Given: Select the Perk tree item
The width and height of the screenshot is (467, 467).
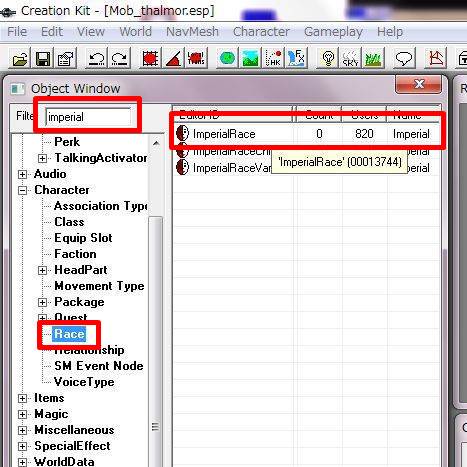Looking at the screenshot, I should 67,142.
